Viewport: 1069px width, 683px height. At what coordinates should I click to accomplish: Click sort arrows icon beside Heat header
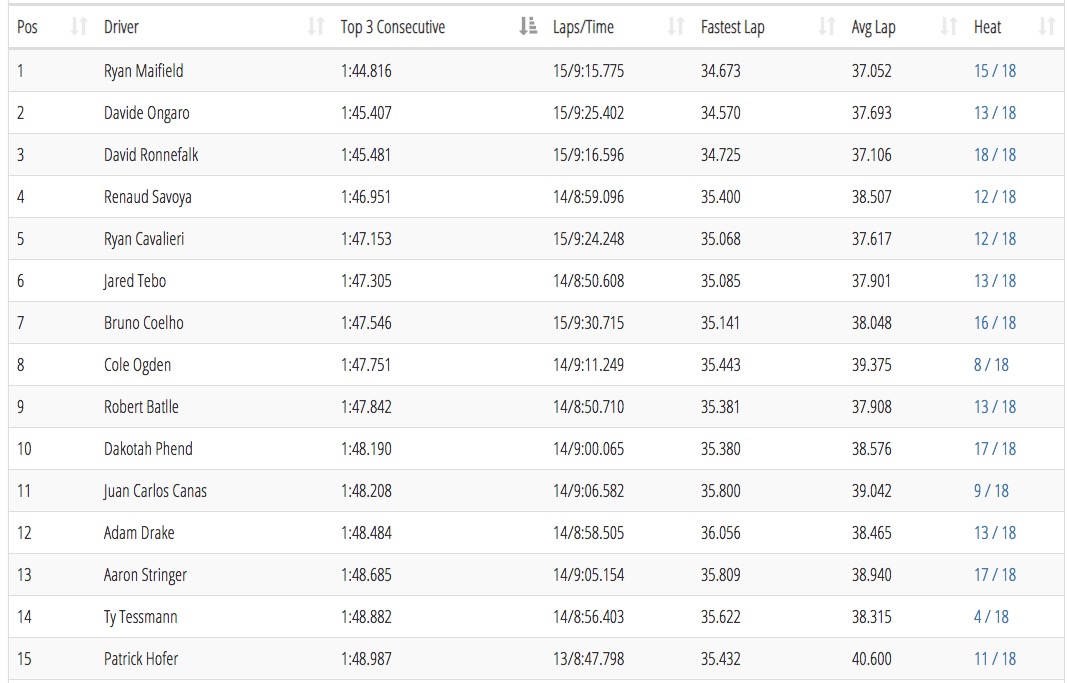tap(1046, 27)
